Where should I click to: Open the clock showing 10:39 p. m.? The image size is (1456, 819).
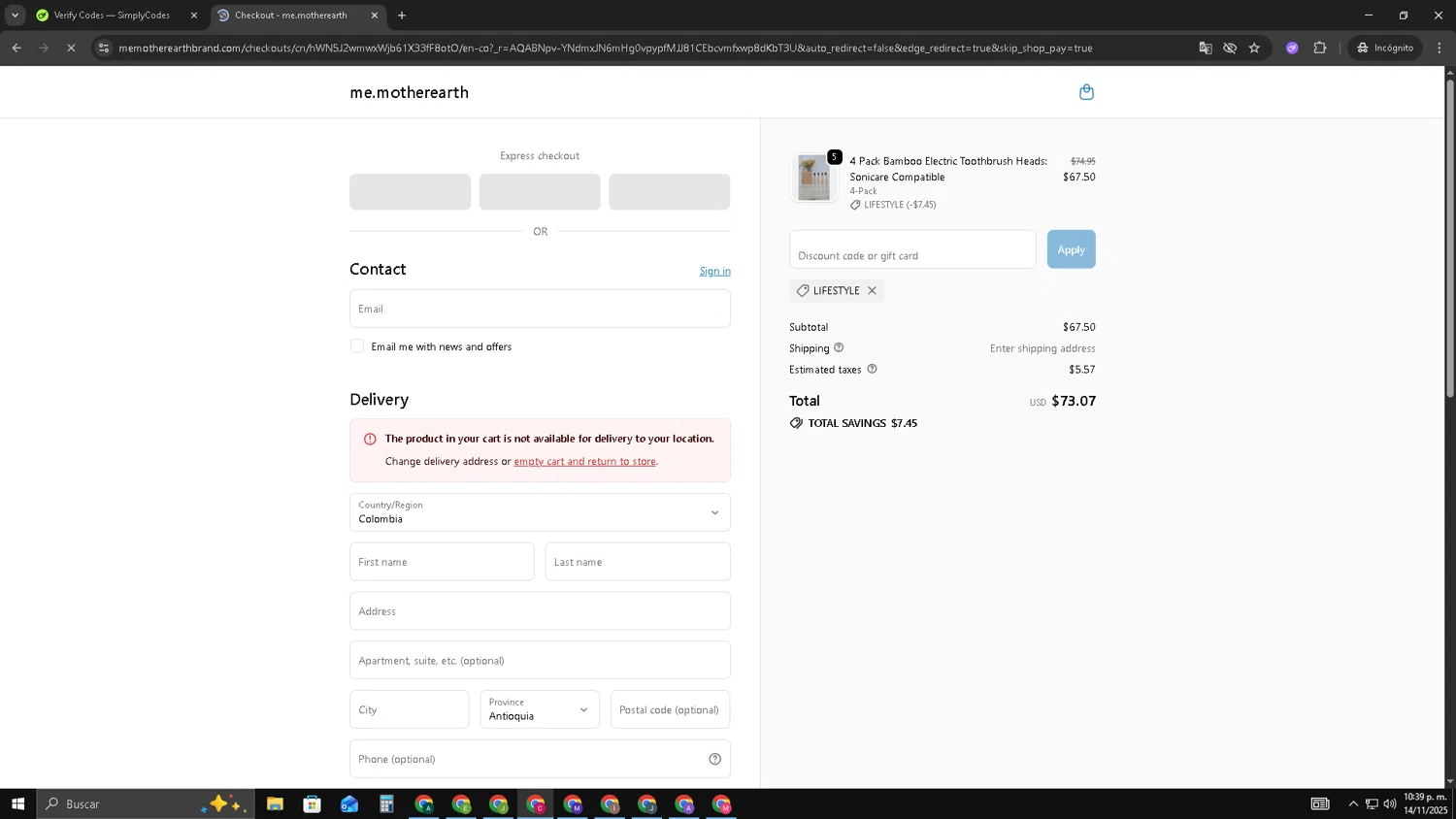tap(1425, 803)
